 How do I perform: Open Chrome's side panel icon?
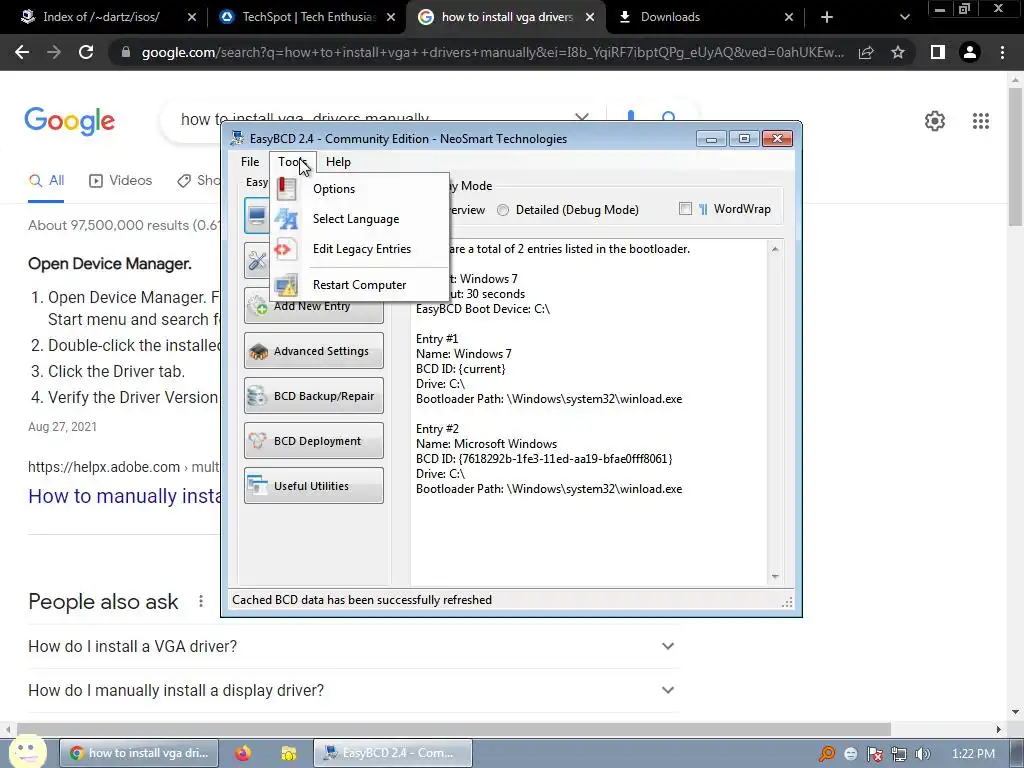938,52
